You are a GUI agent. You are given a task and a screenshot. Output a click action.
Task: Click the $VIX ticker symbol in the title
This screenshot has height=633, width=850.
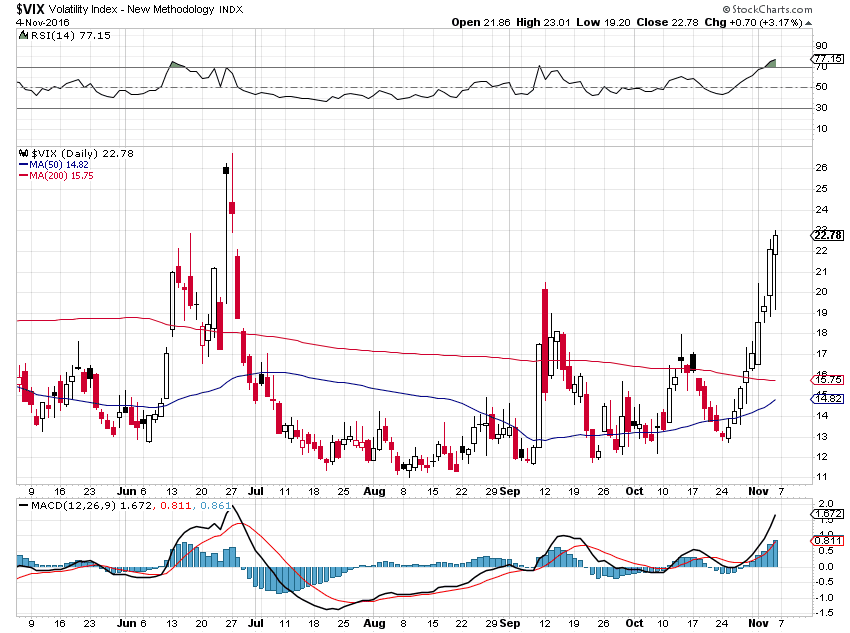tap(30, 9)
